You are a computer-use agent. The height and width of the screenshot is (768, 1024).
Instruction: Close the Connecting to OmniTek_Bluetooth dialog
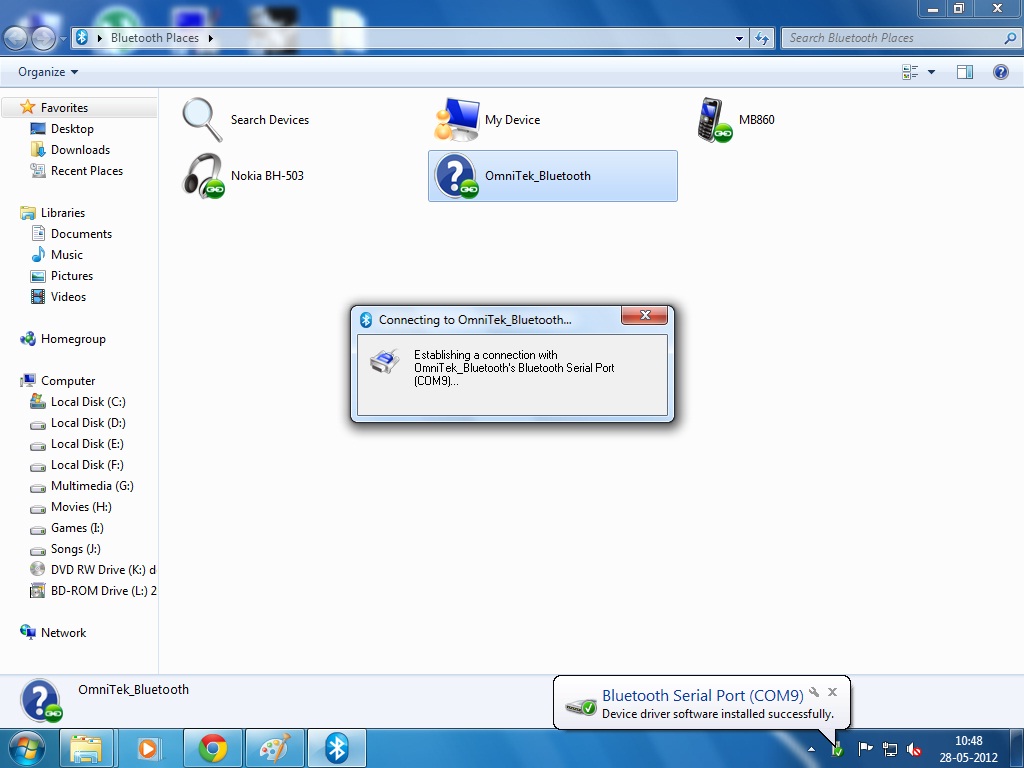tap(645, 315)
